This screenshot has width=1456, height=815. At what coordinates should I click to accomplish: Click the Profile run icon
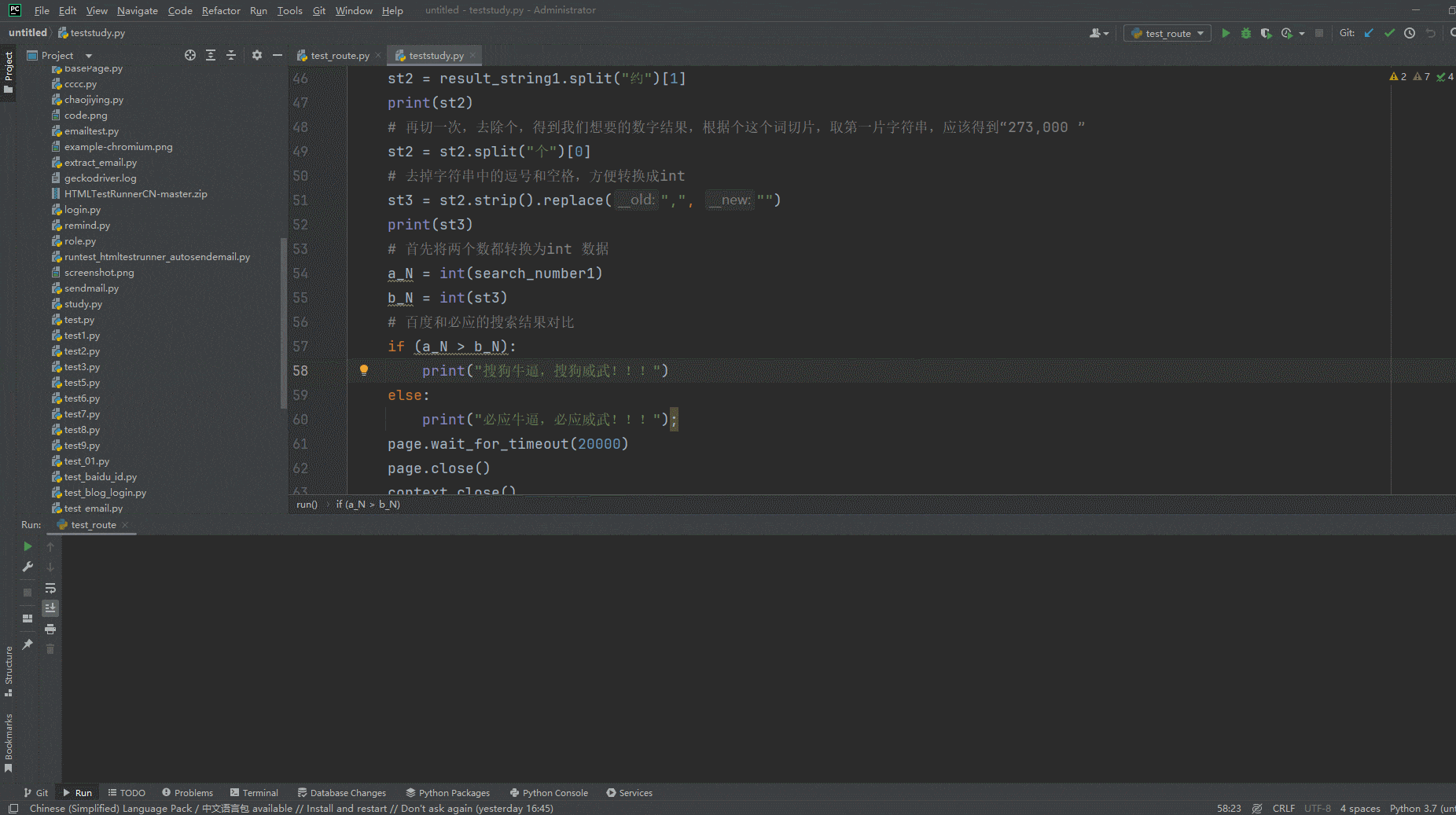(1286, 33)
